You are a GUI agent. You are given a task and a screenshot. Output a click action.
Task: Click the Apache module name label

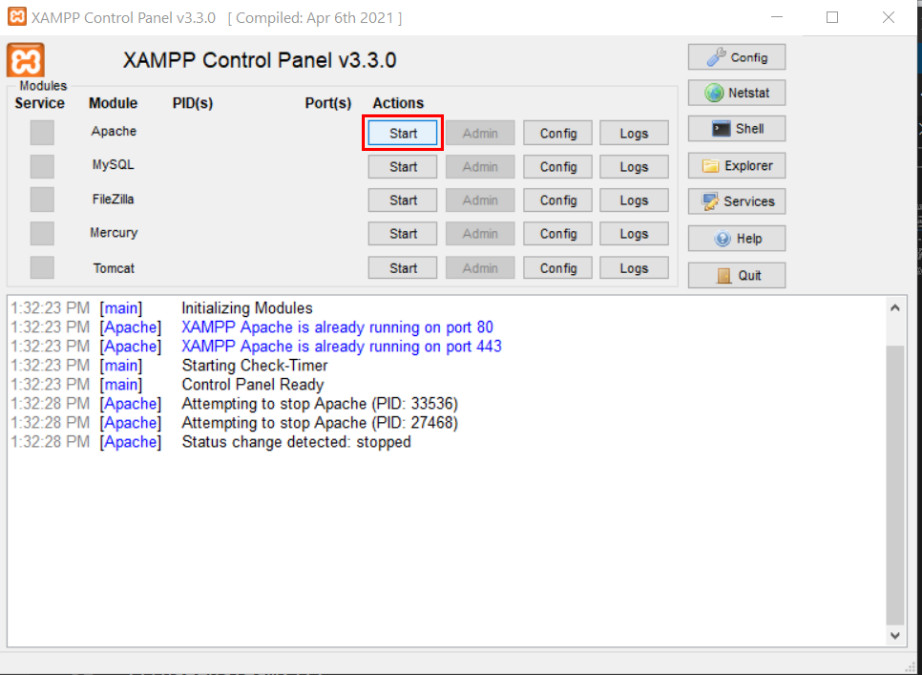[x=113, y=131]
